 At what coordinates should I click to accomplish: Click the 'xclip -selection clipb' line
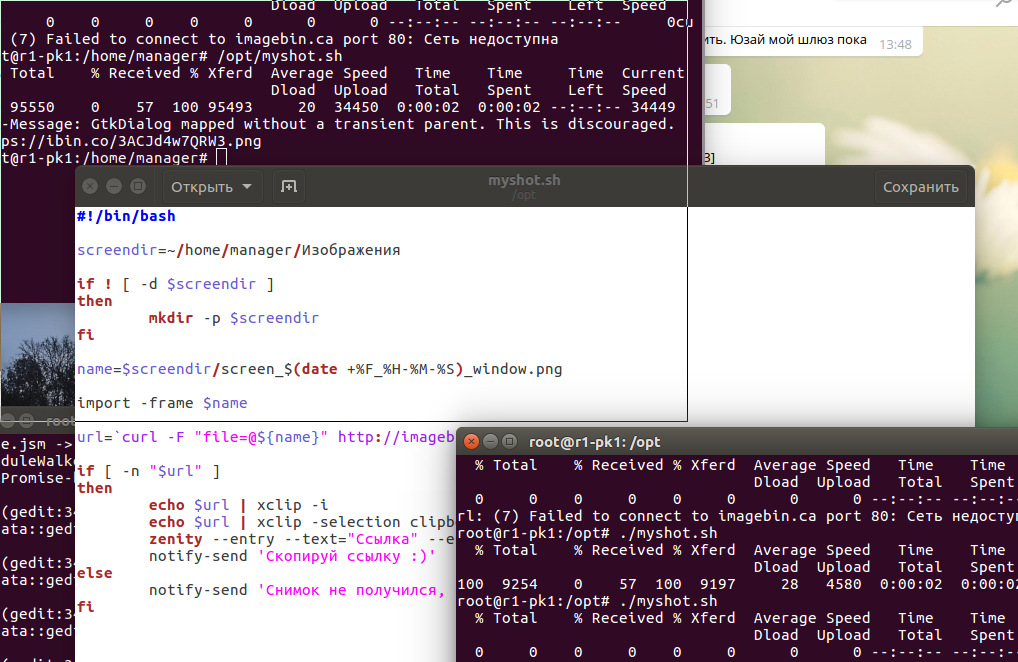pyautogui.click(x=301, y=522)
